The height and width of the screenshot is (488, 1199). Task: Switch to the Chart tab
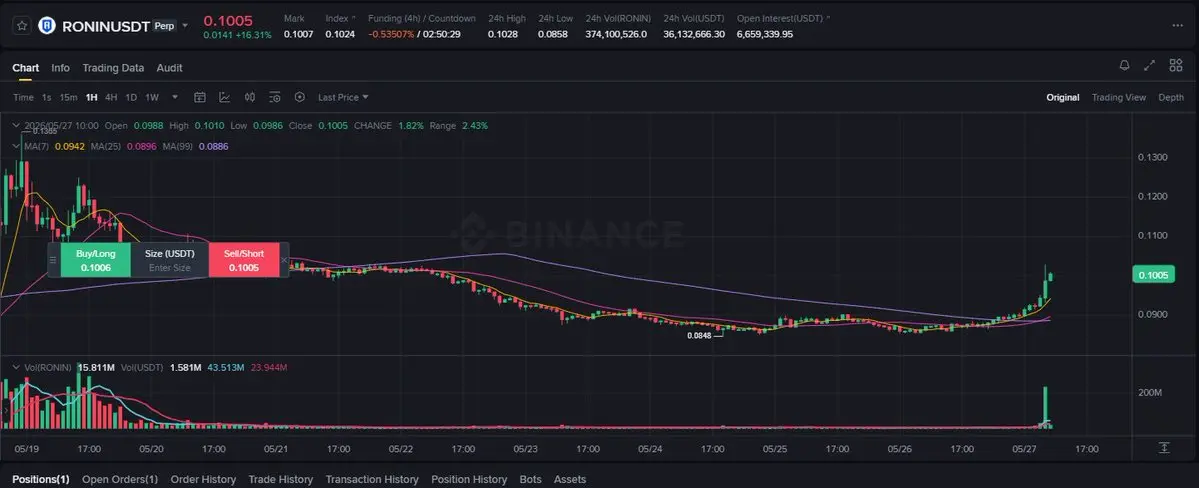25,67
